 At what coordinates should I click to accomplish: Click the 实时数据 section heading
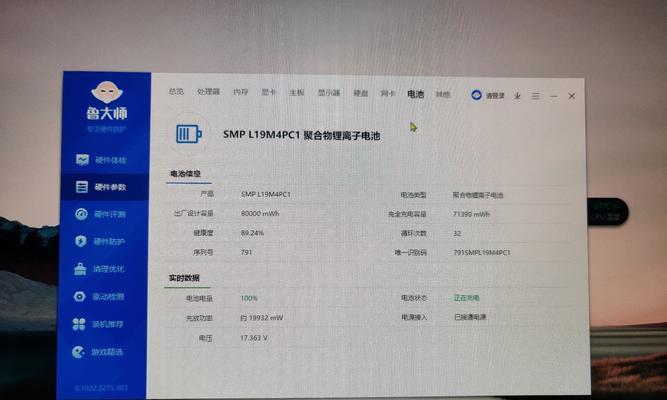coord(184,278)
